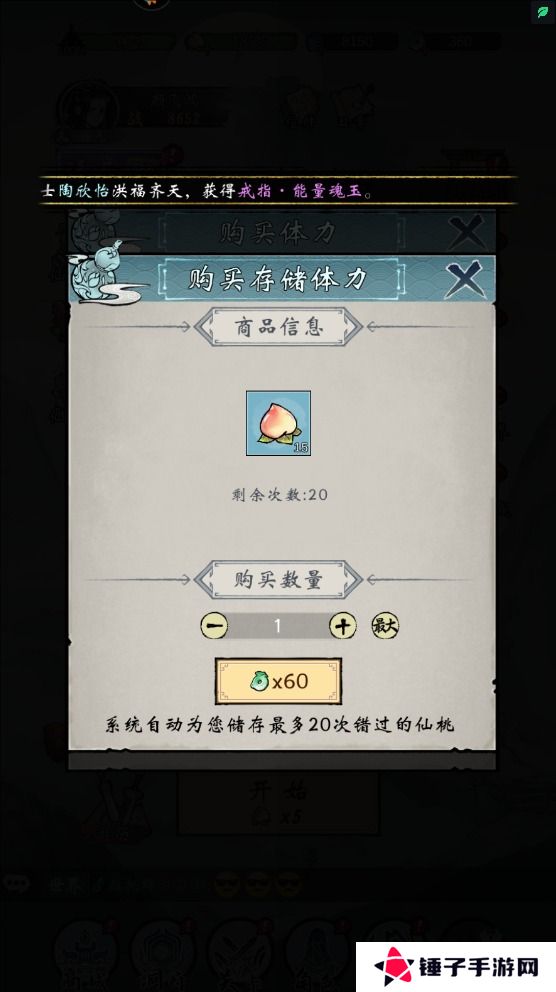Tap the first sunglasses emoji in chat
Viewport: 556px width, 992px height.
click(226, 884)
